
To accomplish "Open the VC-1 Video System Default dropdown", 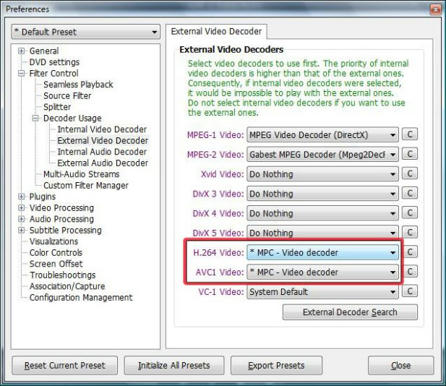I will click(322, 292).
